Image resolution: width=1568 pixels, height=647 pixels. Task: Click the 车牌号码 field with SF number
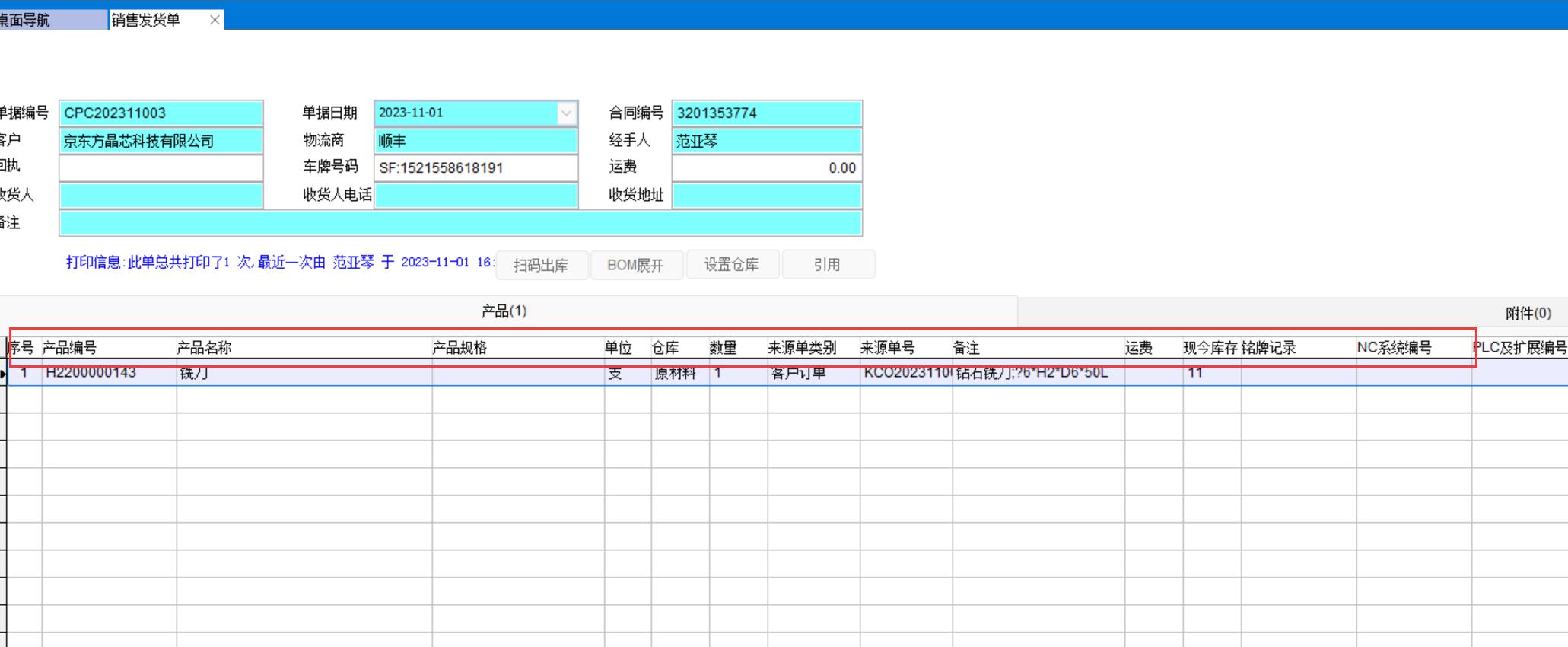(475, 168)
